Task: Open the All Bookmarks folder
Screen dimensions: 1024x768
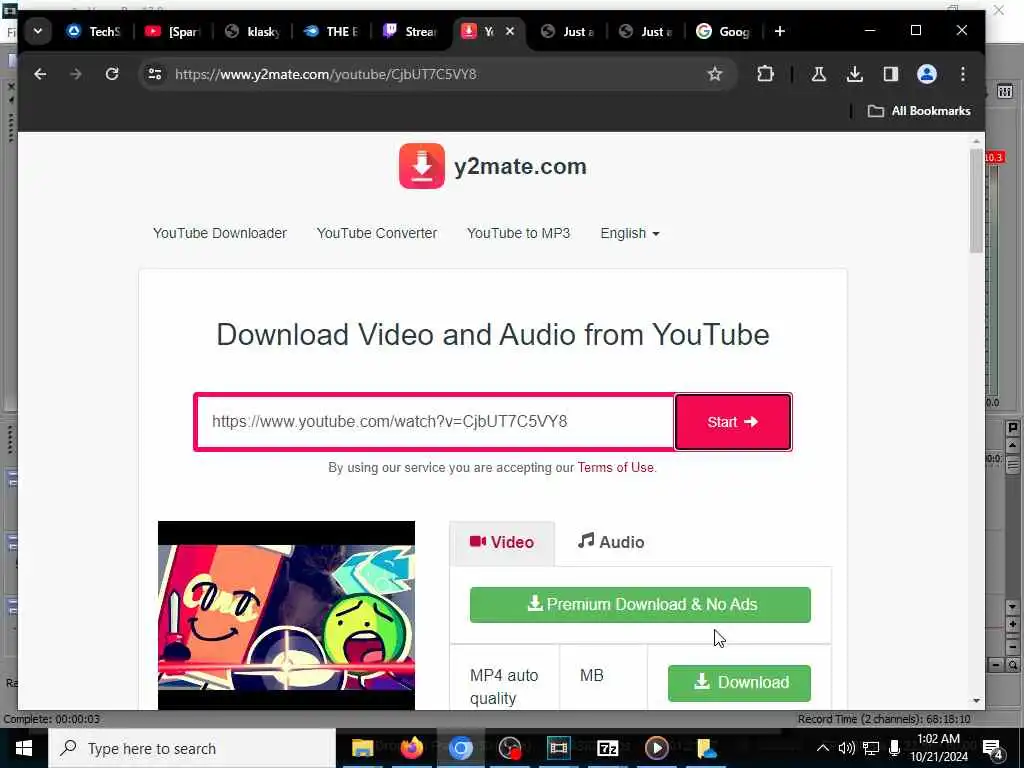Action: 919,111
